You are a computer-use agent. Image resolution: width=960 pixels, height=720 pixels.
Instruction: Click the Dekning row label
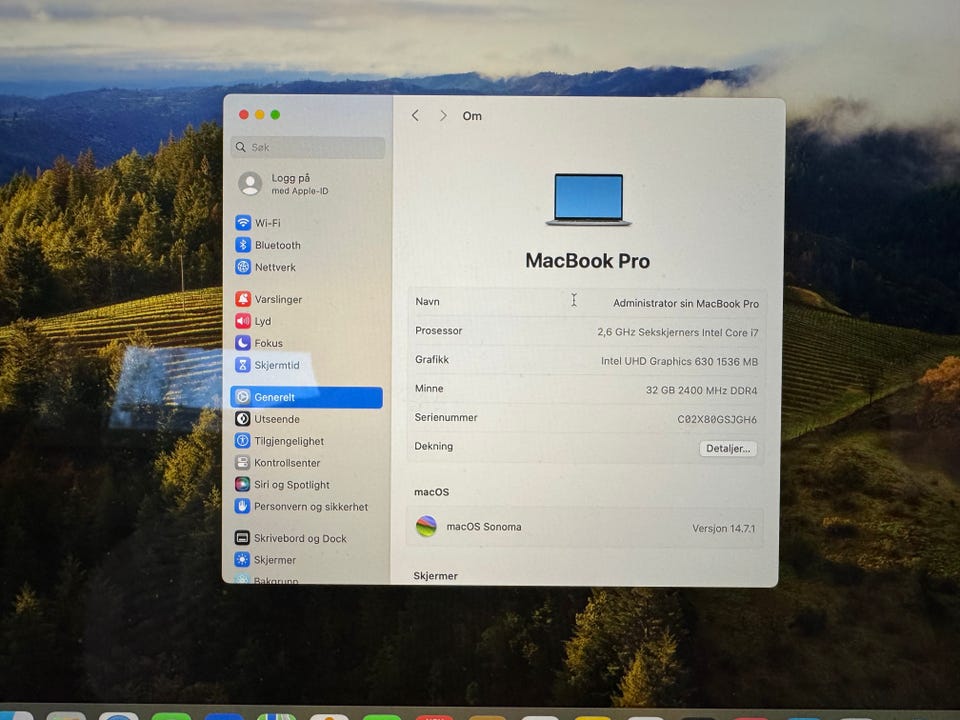[433, 446]
